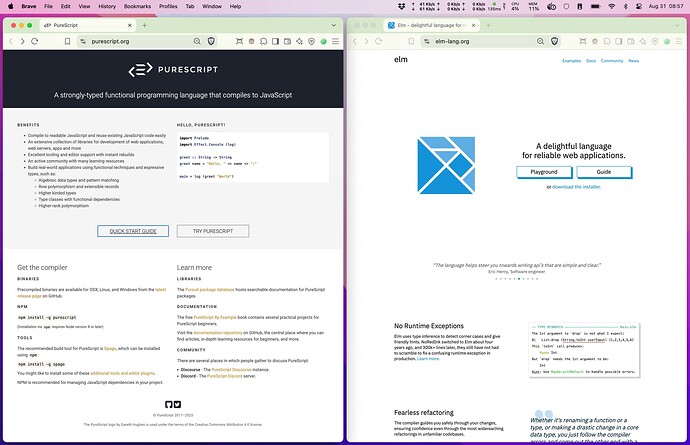Screen dimensions: 690x445
Task: Open the News link on the Elm site
Action: [634, 61]
